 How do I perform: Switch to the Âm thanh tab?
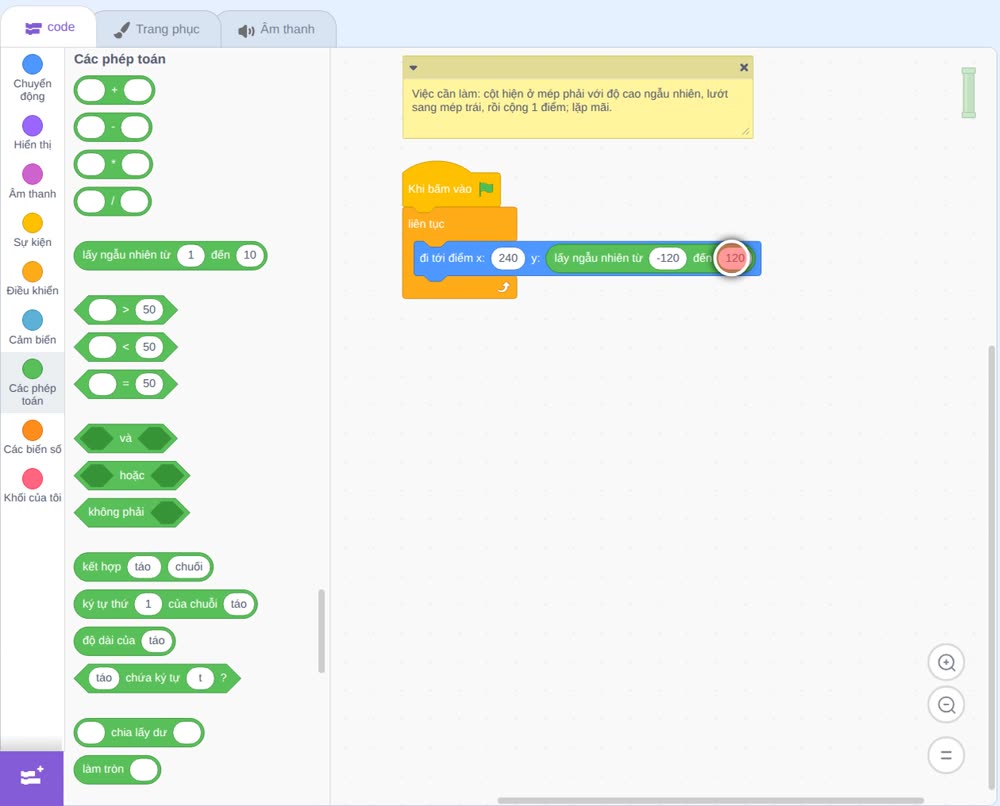click(x=277, y=29)
